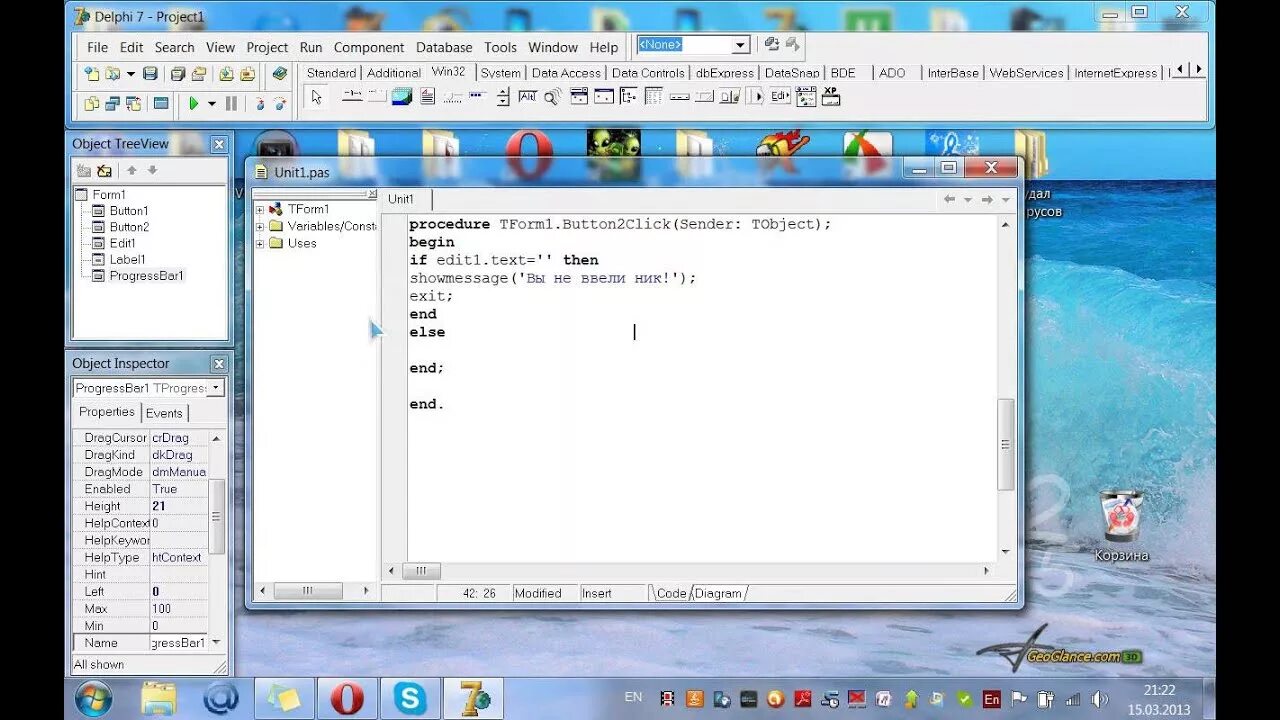This screenshot has height=720, width=1280.
Task: Switch to the Additional palette tab
Action: 393,73
